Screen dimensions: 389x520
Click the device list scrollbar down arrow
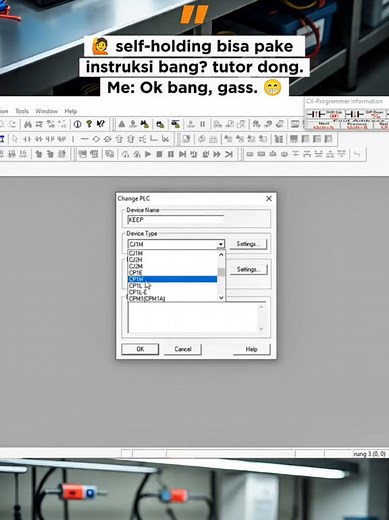(221, 298)
